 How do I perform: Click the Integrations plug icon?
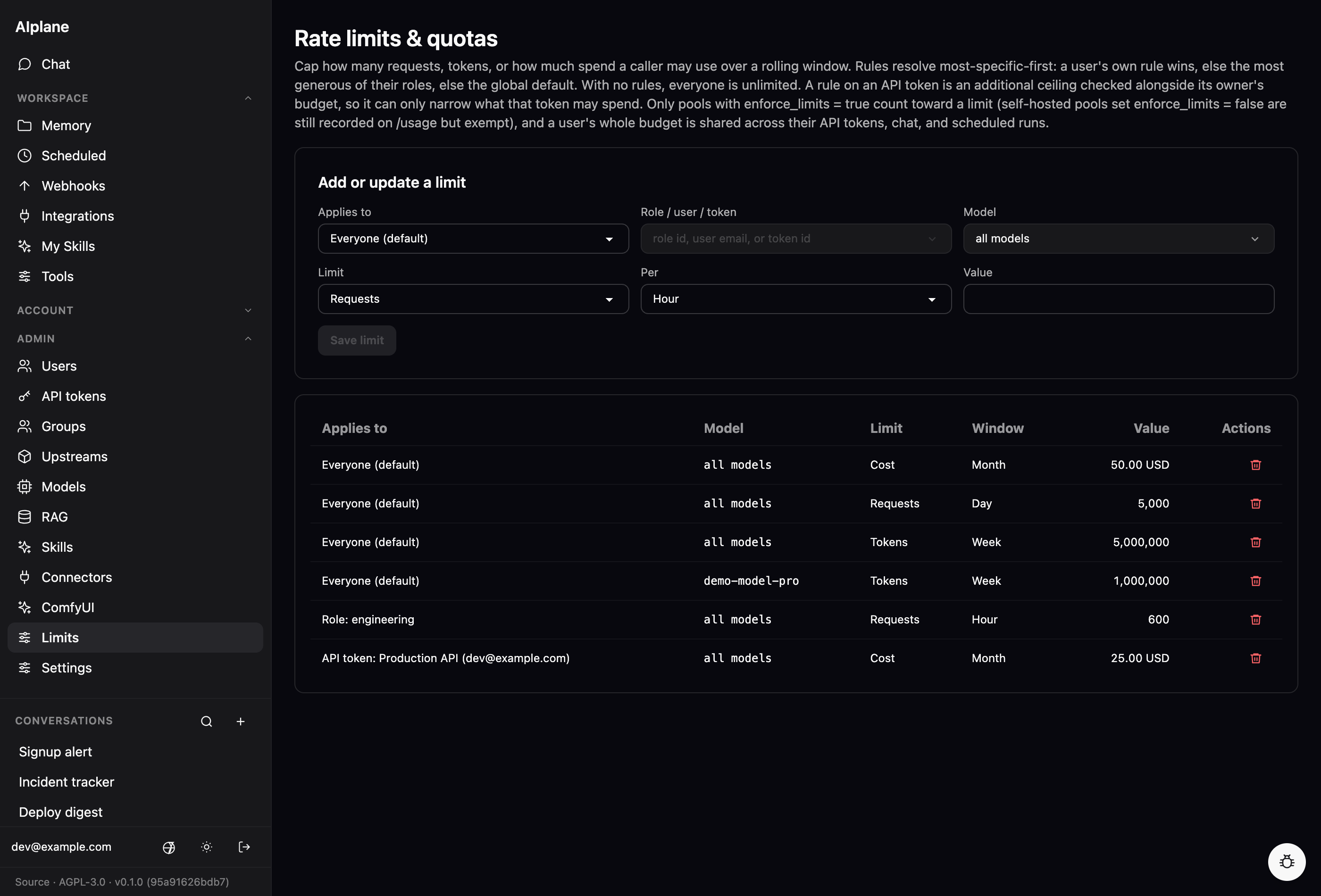25,216
